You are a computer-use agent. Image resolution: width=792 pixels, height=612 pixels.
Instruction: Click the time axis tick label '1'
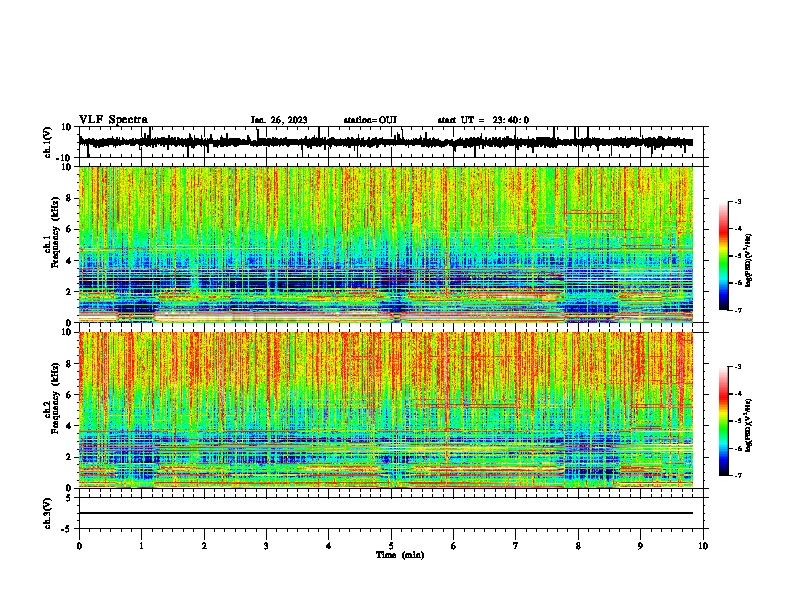pos(142,546)
